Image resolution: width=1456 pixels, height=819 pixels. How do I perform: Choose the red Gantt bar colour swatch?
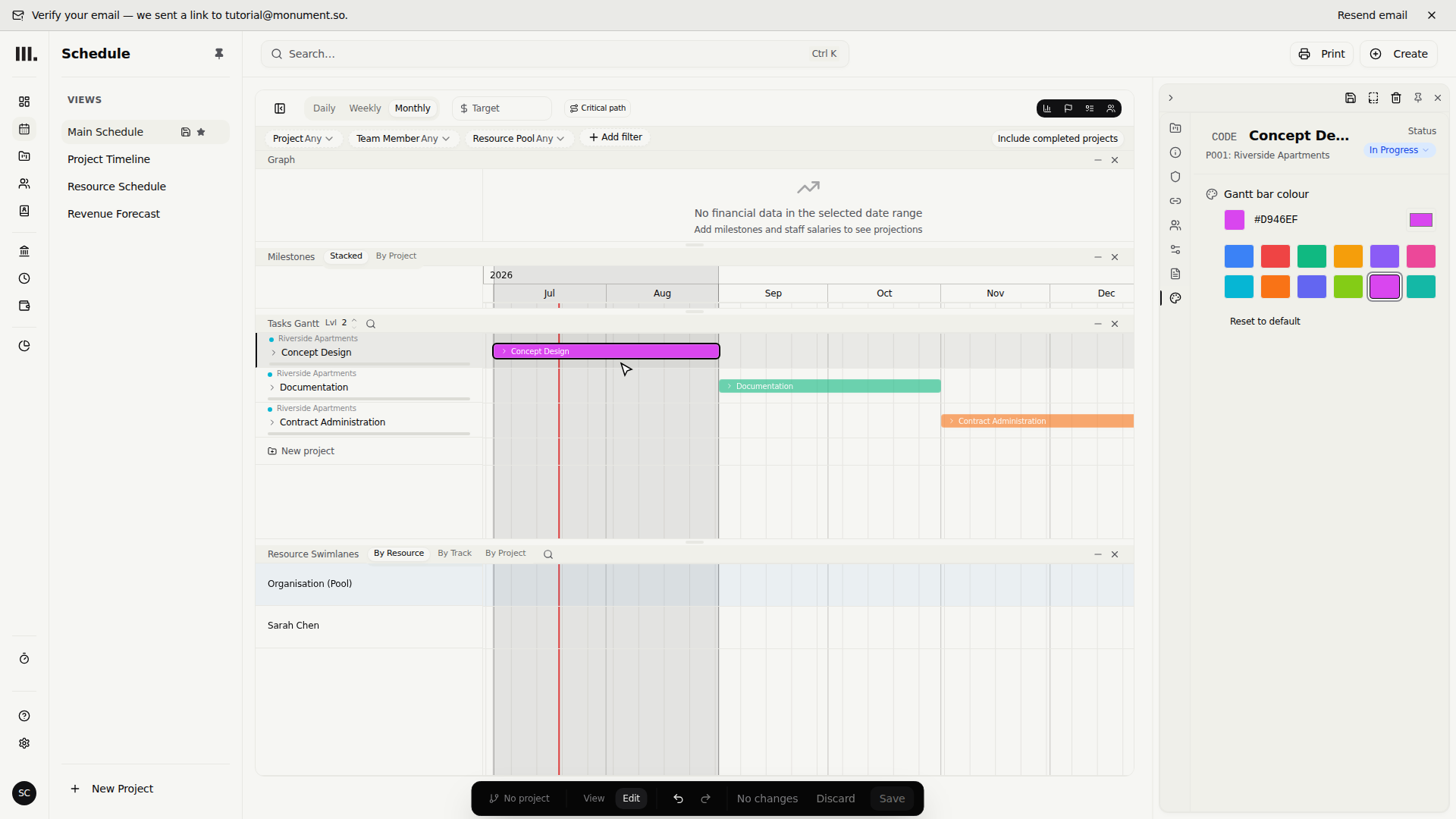pyautogui.click(x=1276, y=256)
